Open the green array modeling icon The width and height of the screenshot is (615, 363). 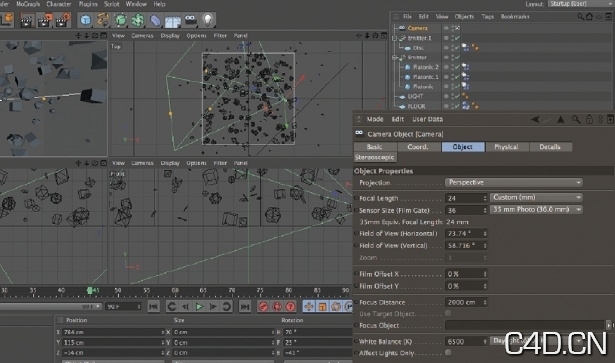(x=138, y=20)
